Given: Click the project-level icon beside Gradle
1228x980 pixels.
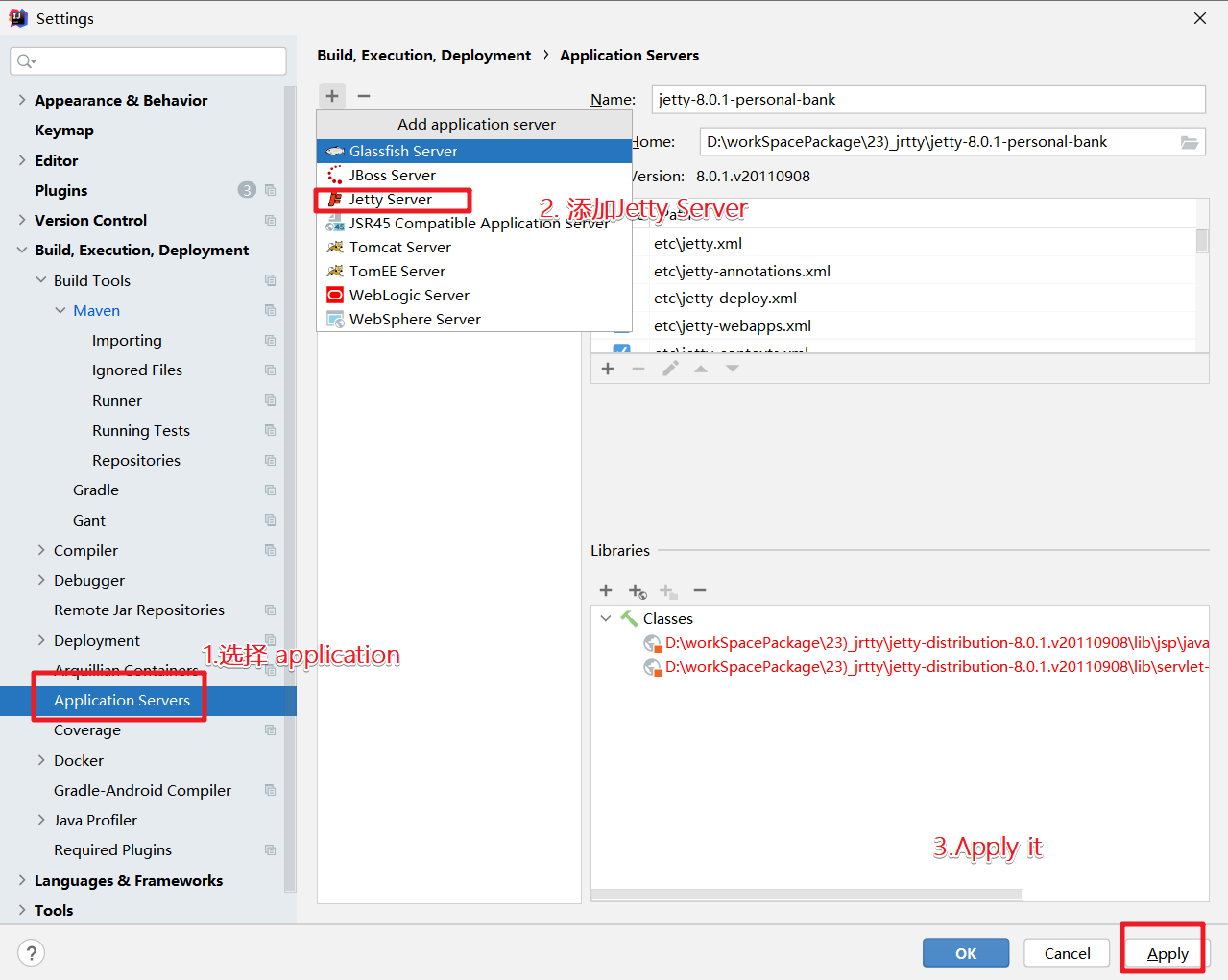Looking at the screenshot, I should click(270, 490).
